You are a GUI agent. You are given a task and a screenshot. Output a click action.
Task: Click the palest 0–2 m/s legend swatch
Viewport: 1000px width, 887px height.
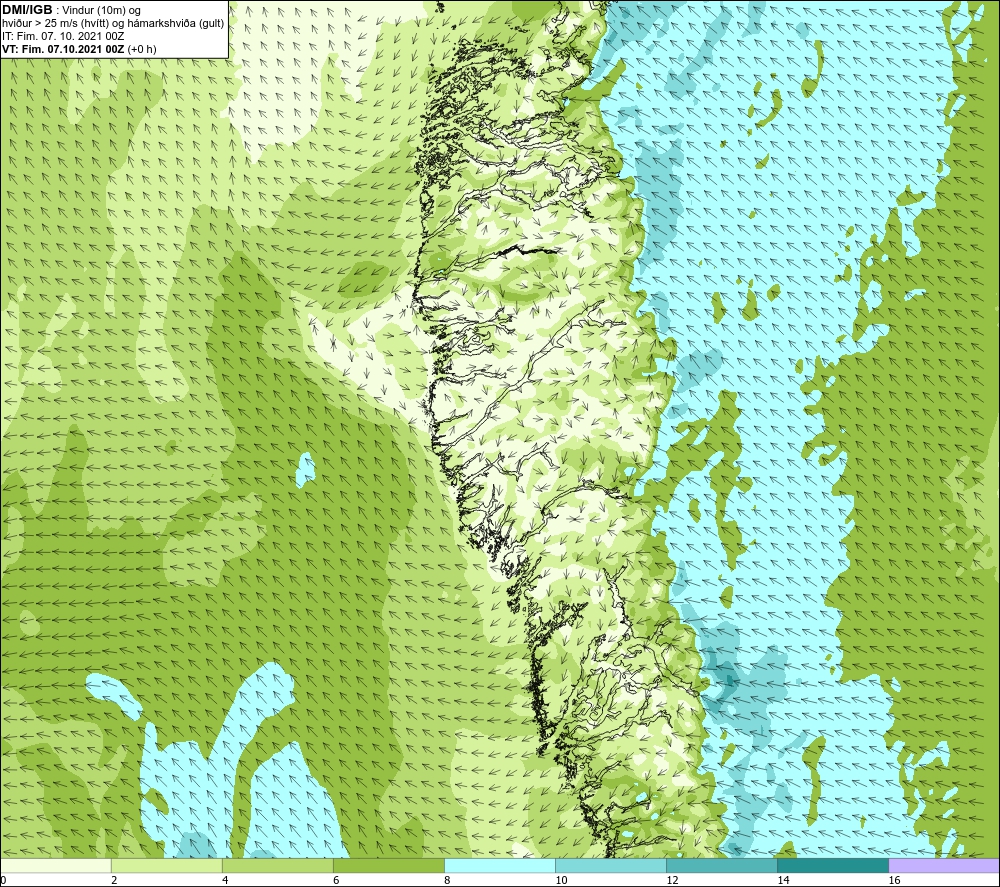pos(55,865)
